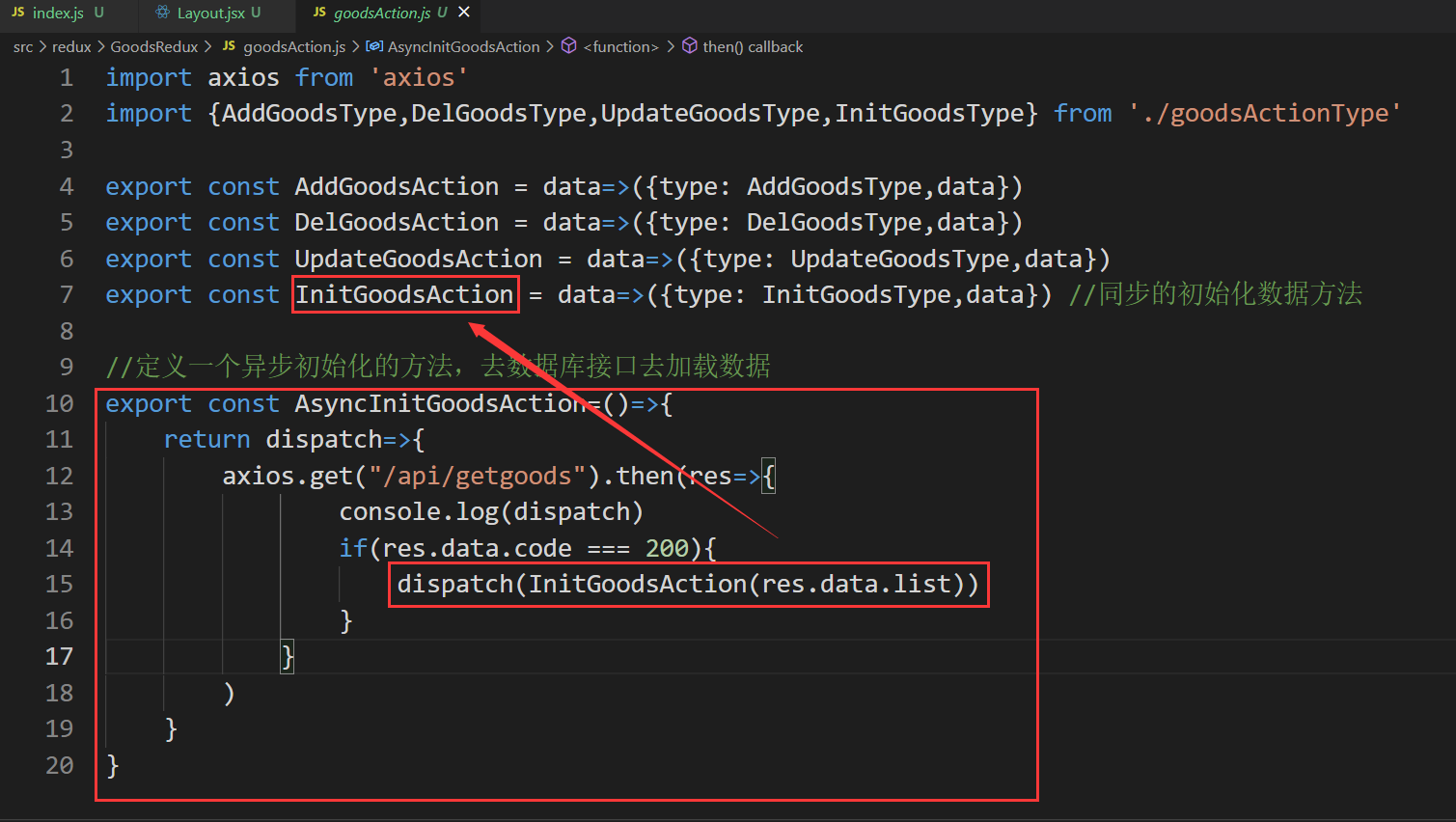
Task: Click the React icon on Layout.jsx tab
Action: [x=164, y=14]
